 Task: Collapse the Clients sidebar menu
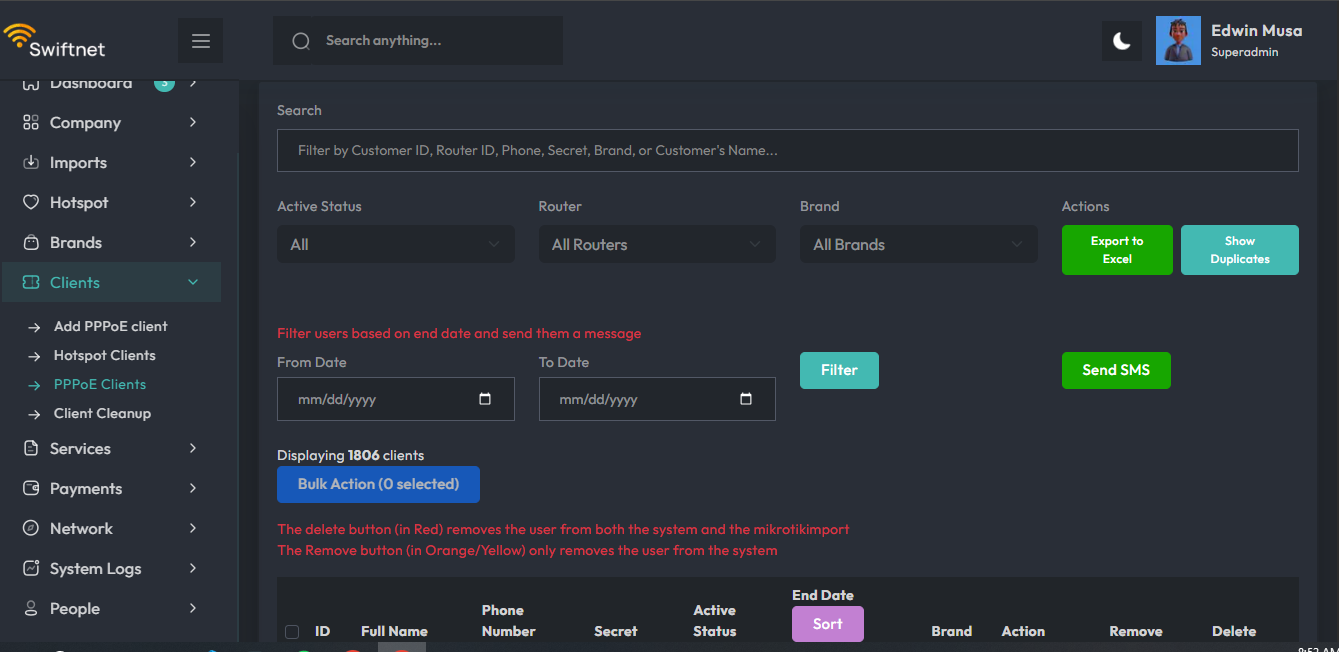pyautogui.click(x=193, y=283)
